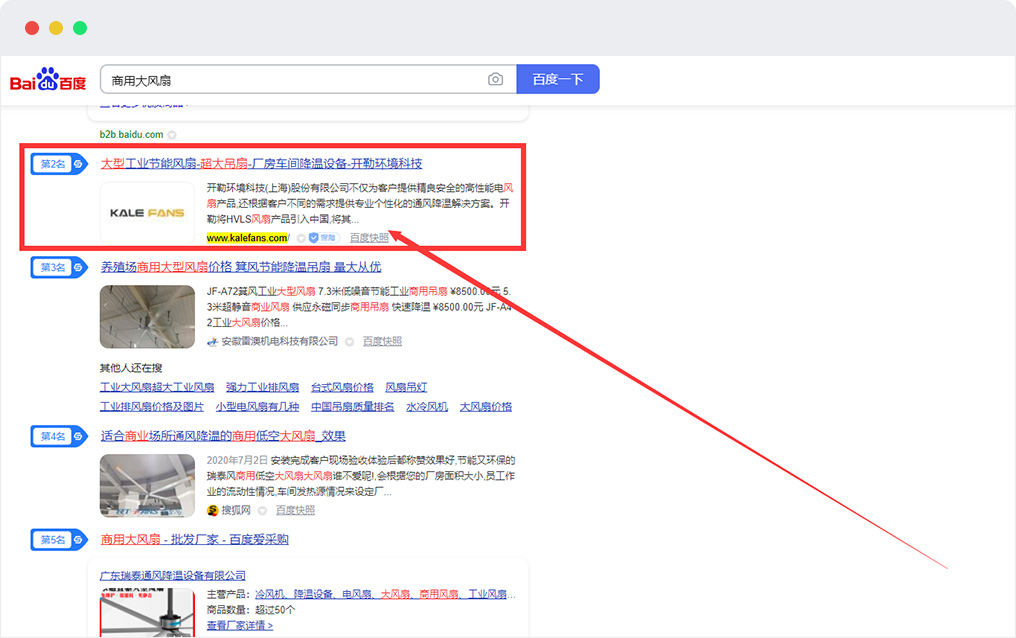
Task: Click the Baidu logo
Action: tap(47, 80)
